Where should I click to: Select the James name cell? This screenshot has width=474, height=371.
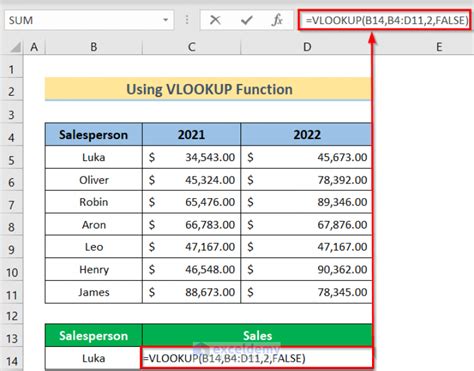[x=94, y=292]
